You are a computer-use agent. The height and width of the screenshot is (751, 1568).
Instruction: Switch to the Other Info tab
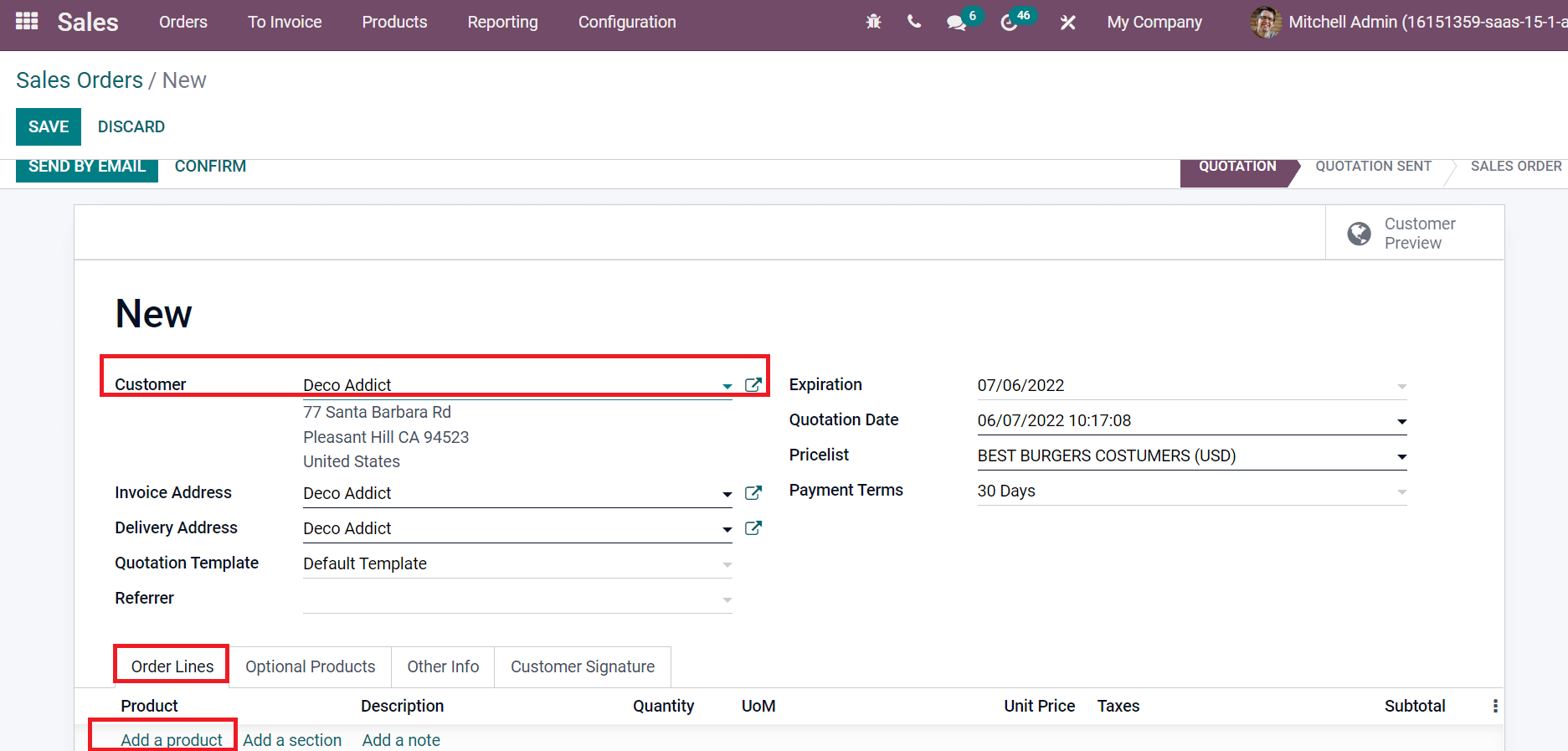443,666
